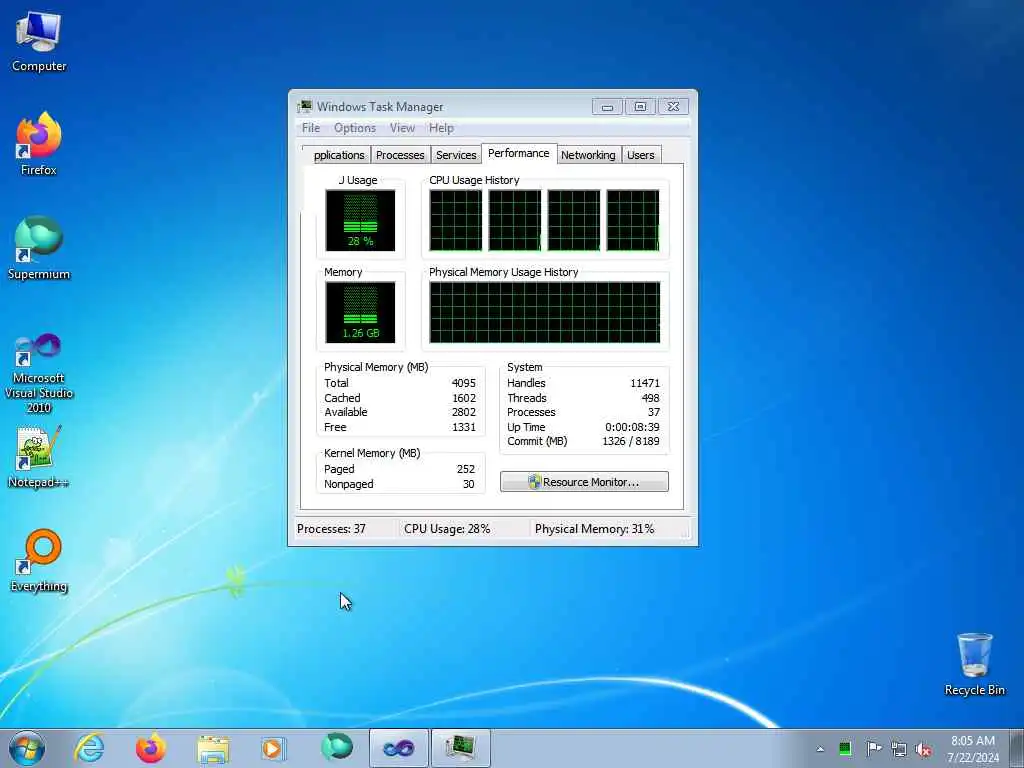This screenshot has height=768, width=1024.
Task: Open Windows Media Player on taskbar
Action: [x=273, y=749]
